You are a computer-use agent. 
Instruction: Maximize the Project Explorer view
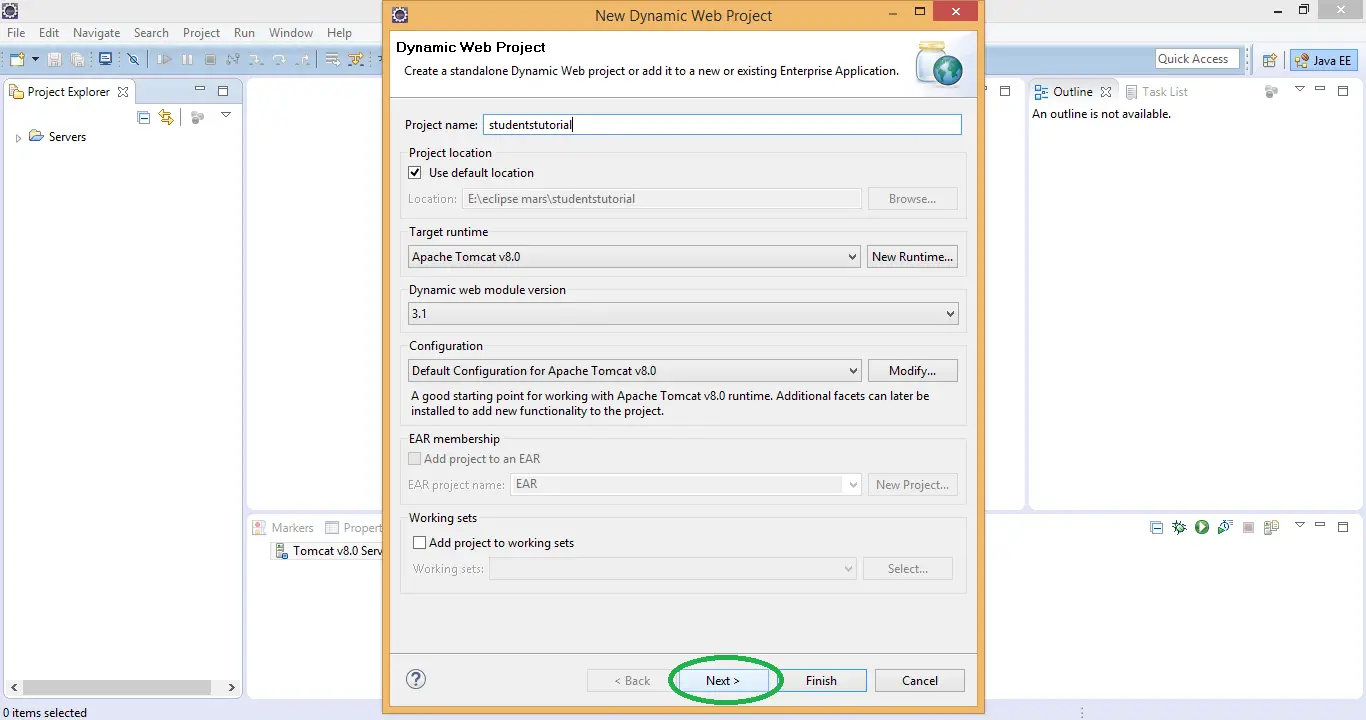223,91
